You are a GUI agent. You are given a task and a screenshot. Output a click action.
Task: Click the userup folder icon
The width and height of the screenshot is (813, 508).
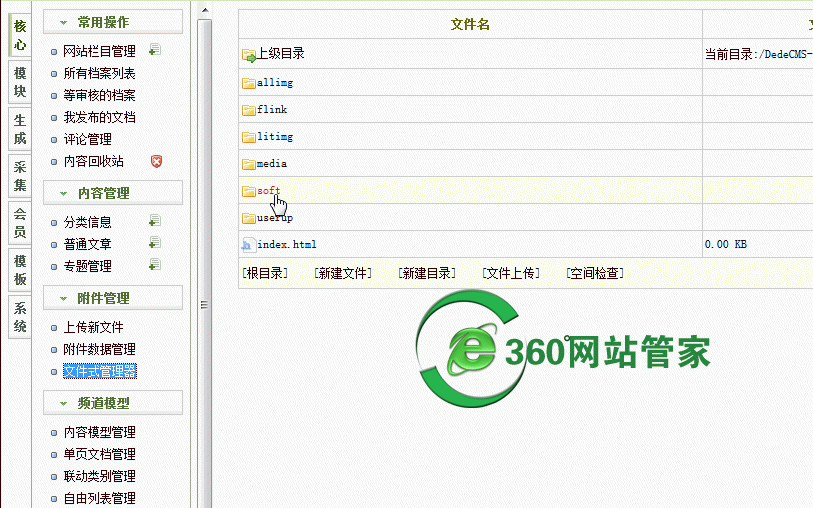click(x=249, y=218)
